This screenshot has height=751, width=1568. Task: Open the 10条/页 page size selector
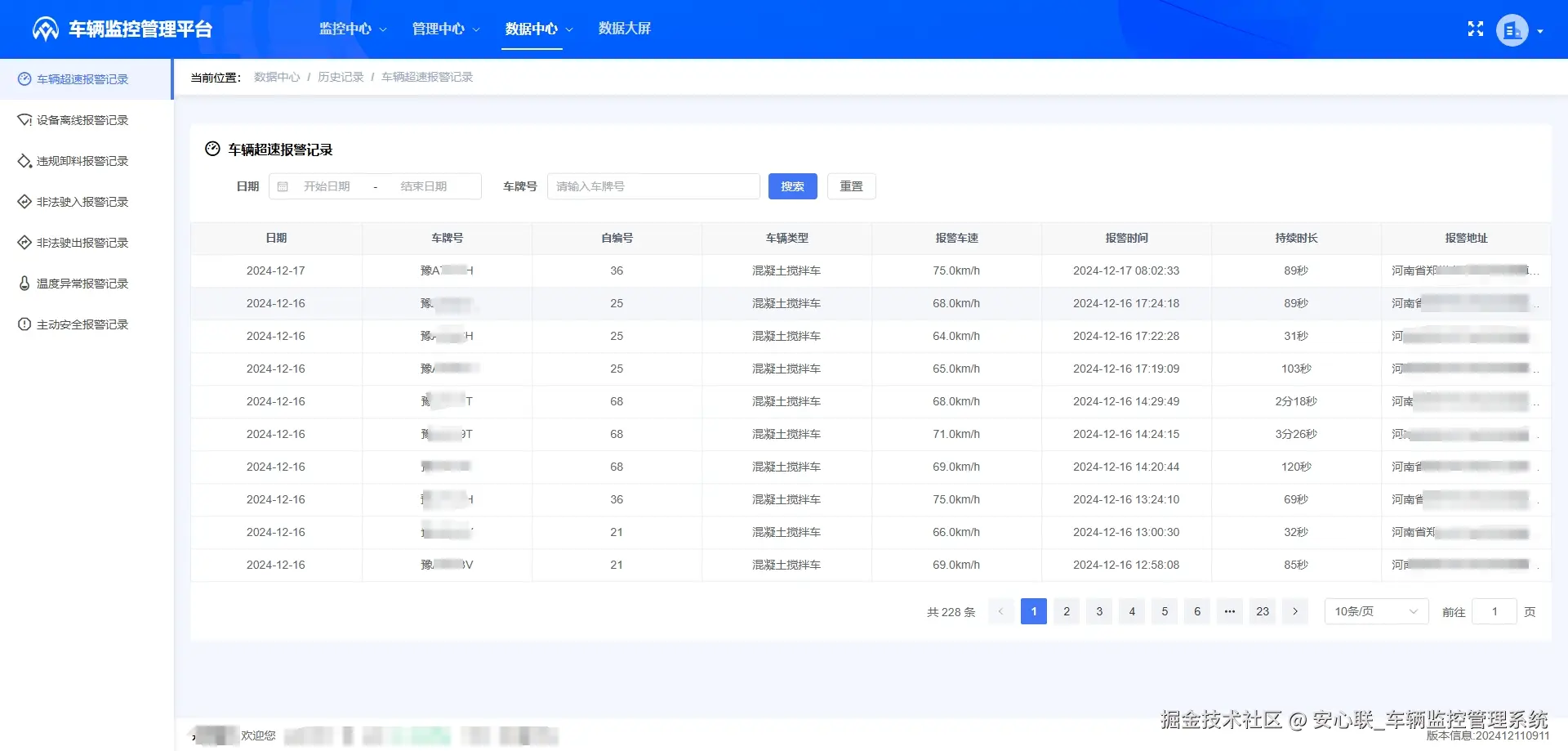[x=1375, y=610]
